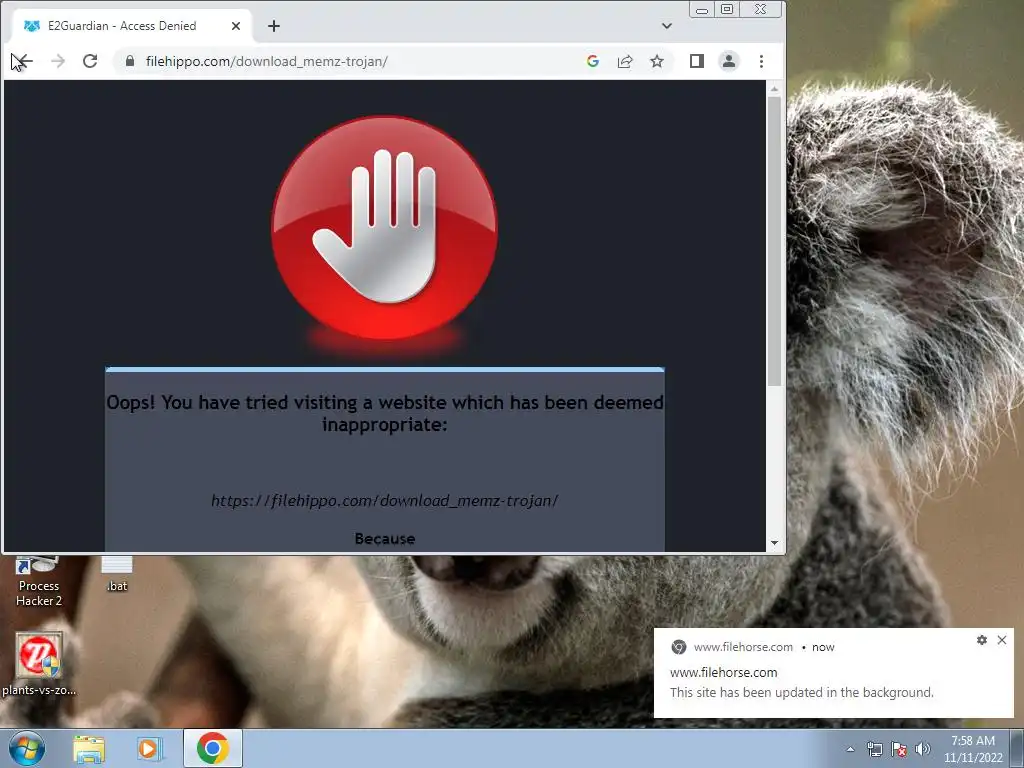Screen dimensions: 1024x768
Task: Open the Chrome profile avatar menu
Action: [x=729, y=61]
